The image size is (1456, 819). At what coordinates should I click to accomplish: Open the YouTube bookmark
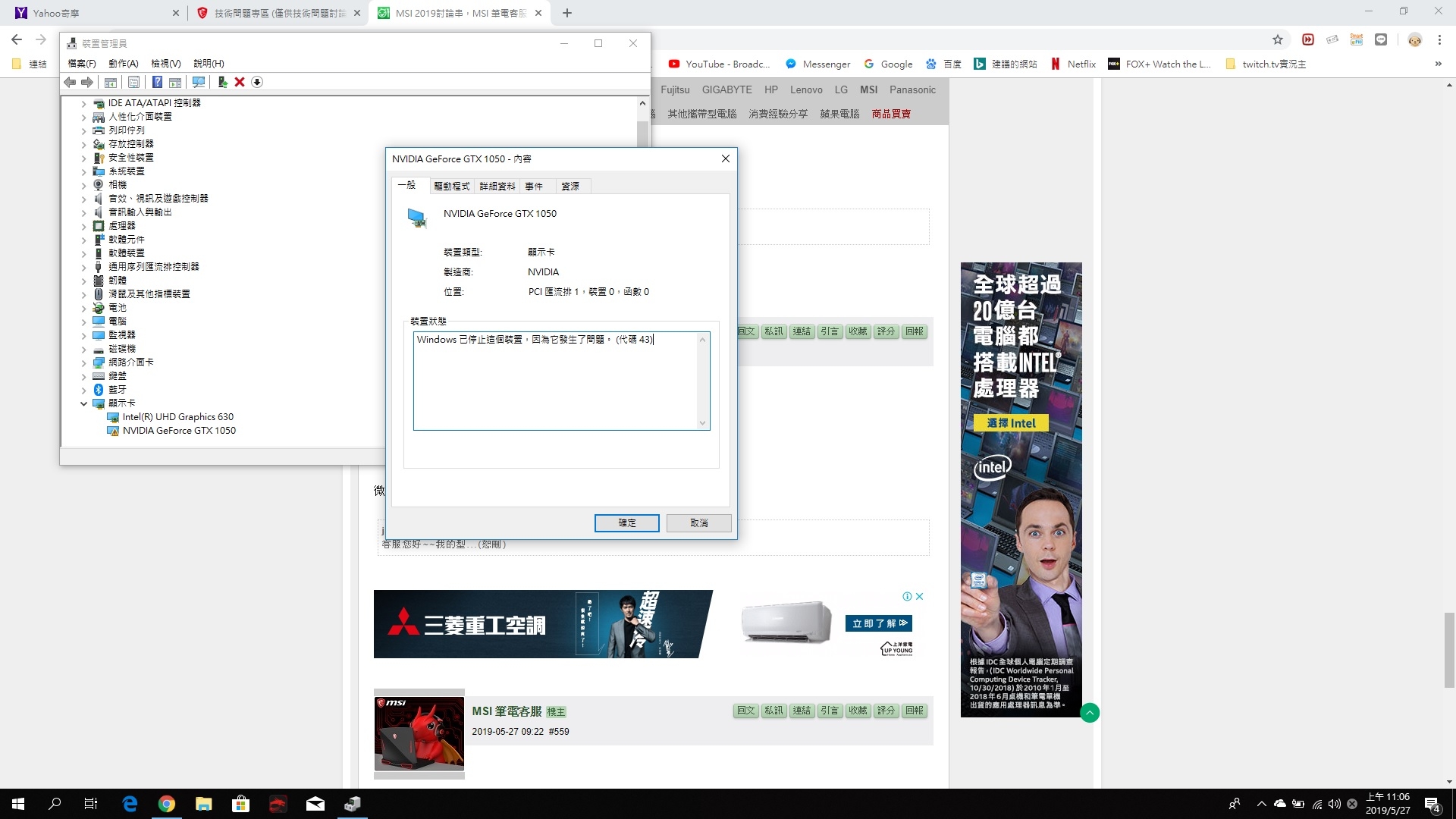(719, 64)
